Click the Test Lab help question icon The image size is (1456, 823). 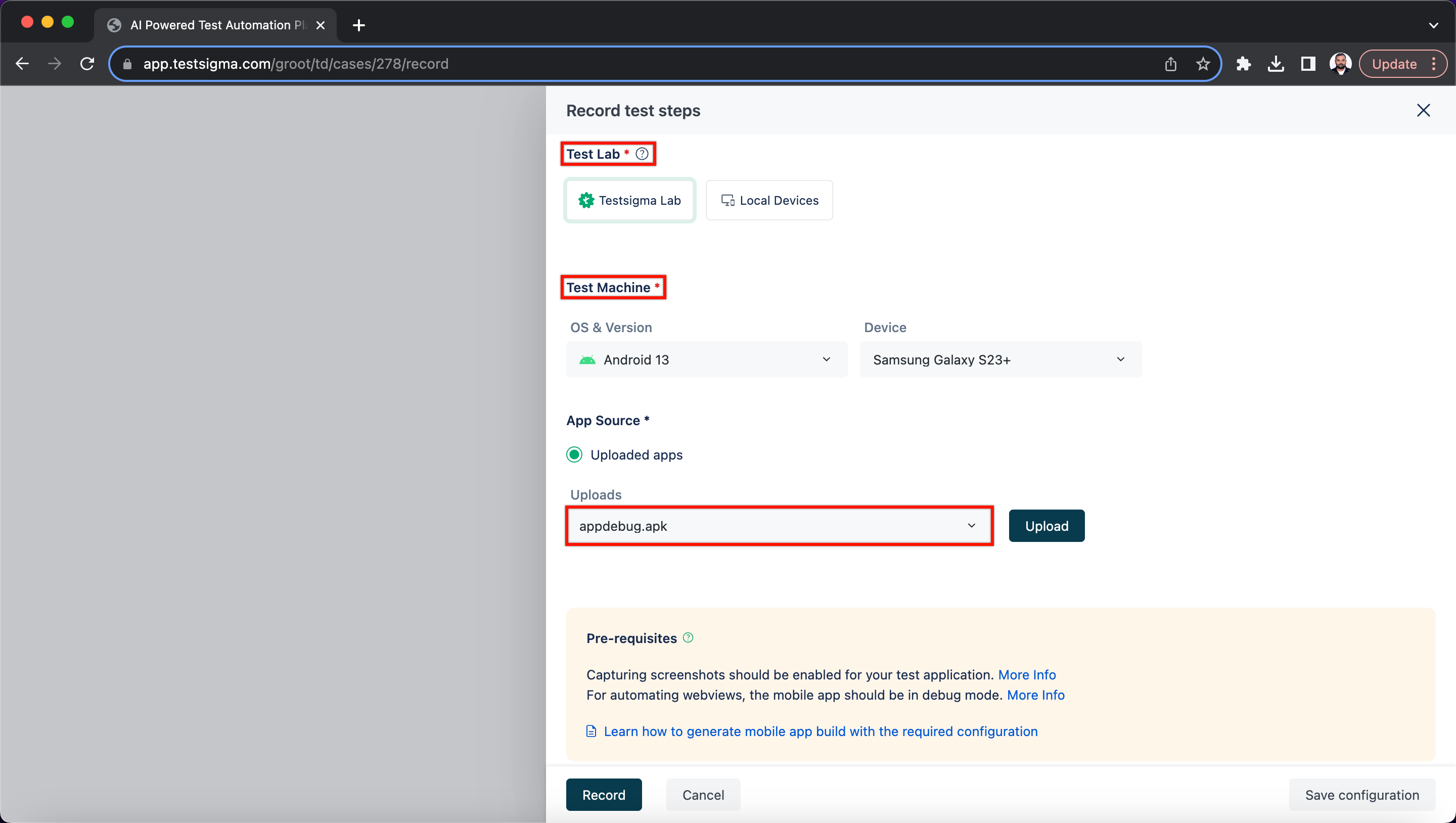click(642, 154)
